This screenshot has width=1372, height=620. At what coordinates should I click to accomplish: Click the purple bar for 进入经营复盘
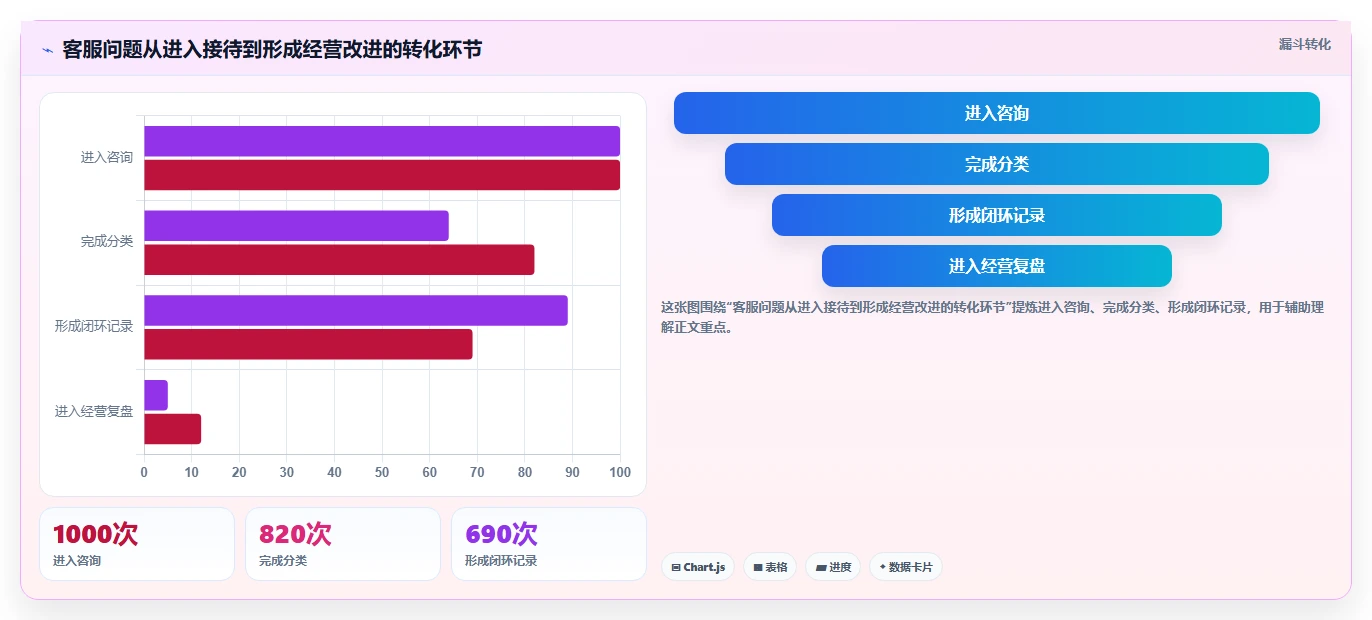(x=156, y=395)
